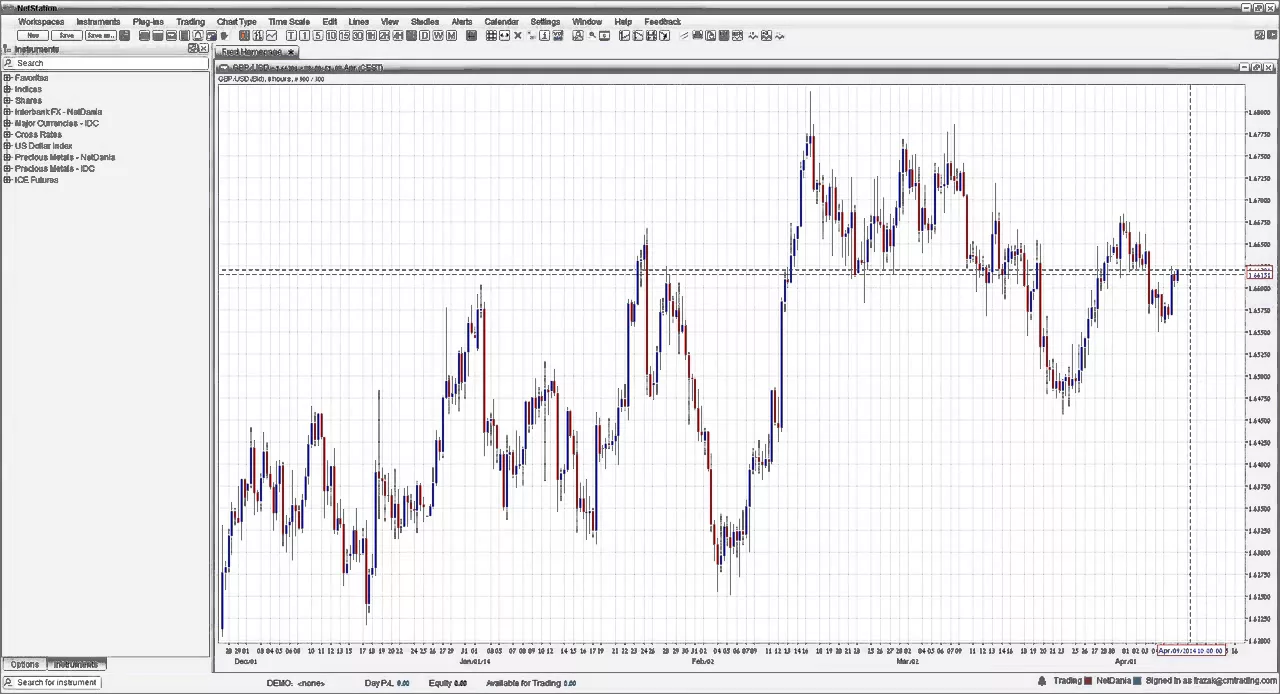Switch chart to 1-minute timeframe

(305, 36)
